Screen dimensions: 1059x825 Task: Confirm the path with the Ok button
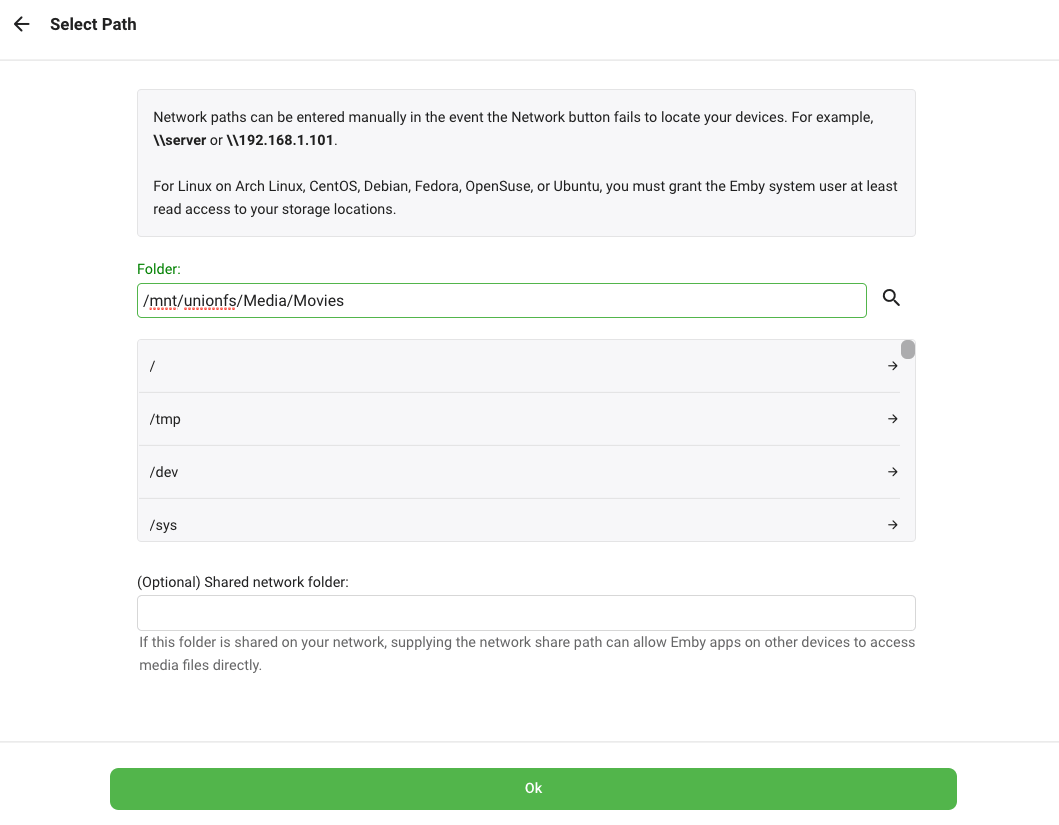(x=533, y=788)
